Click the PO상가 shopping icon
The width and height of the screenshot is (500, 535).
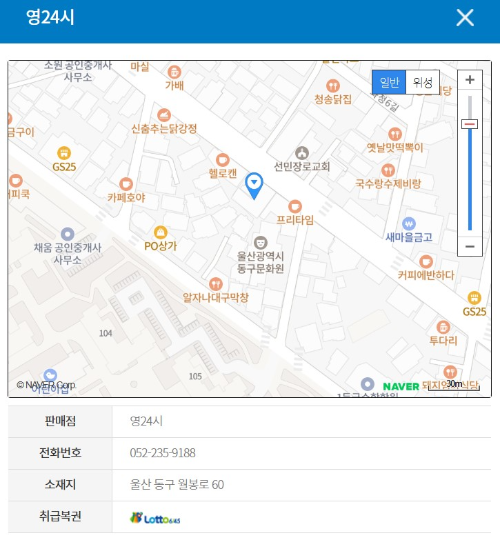click(160, 232)
